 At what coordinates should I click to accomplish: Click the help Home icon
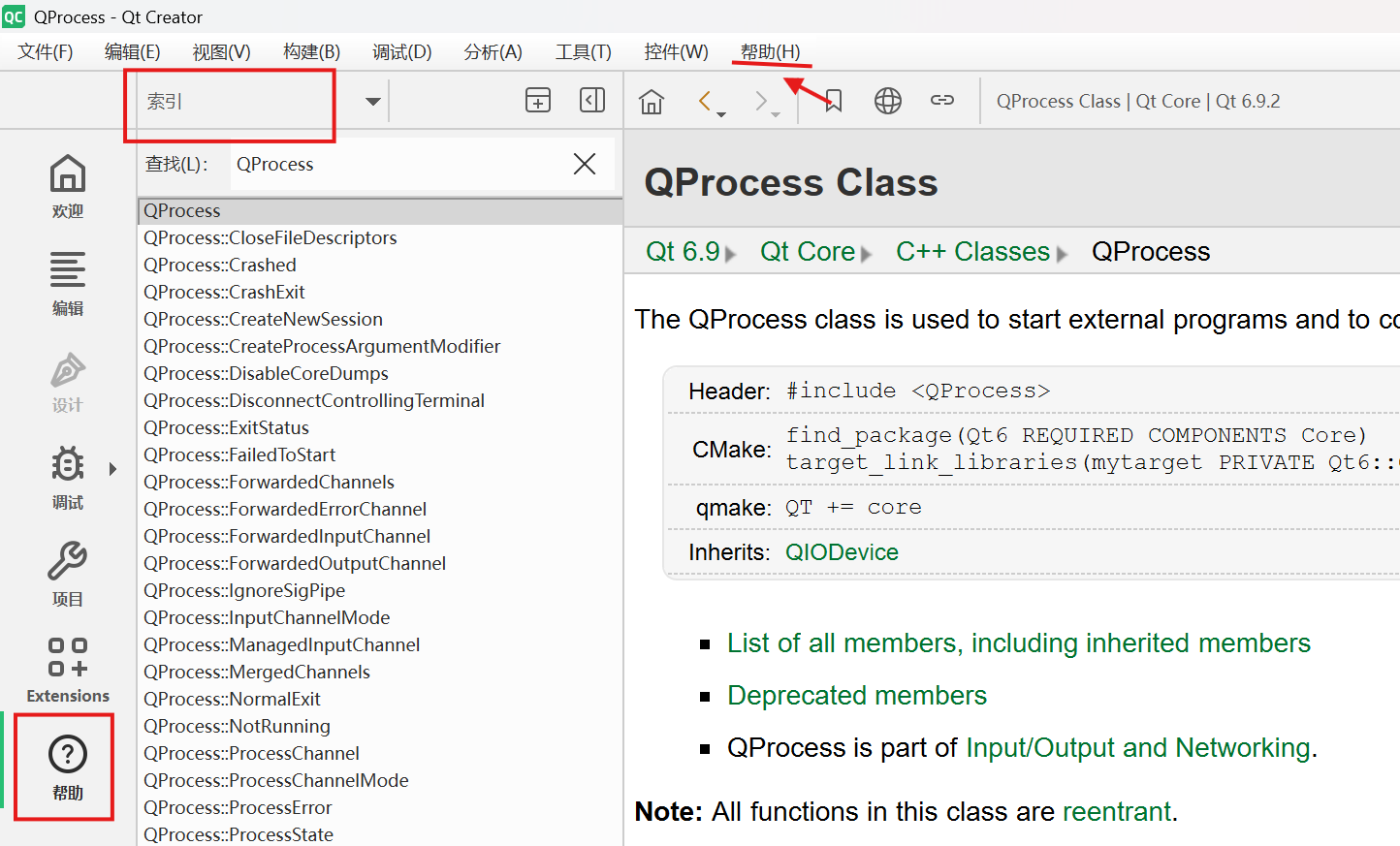pos(652,101)
